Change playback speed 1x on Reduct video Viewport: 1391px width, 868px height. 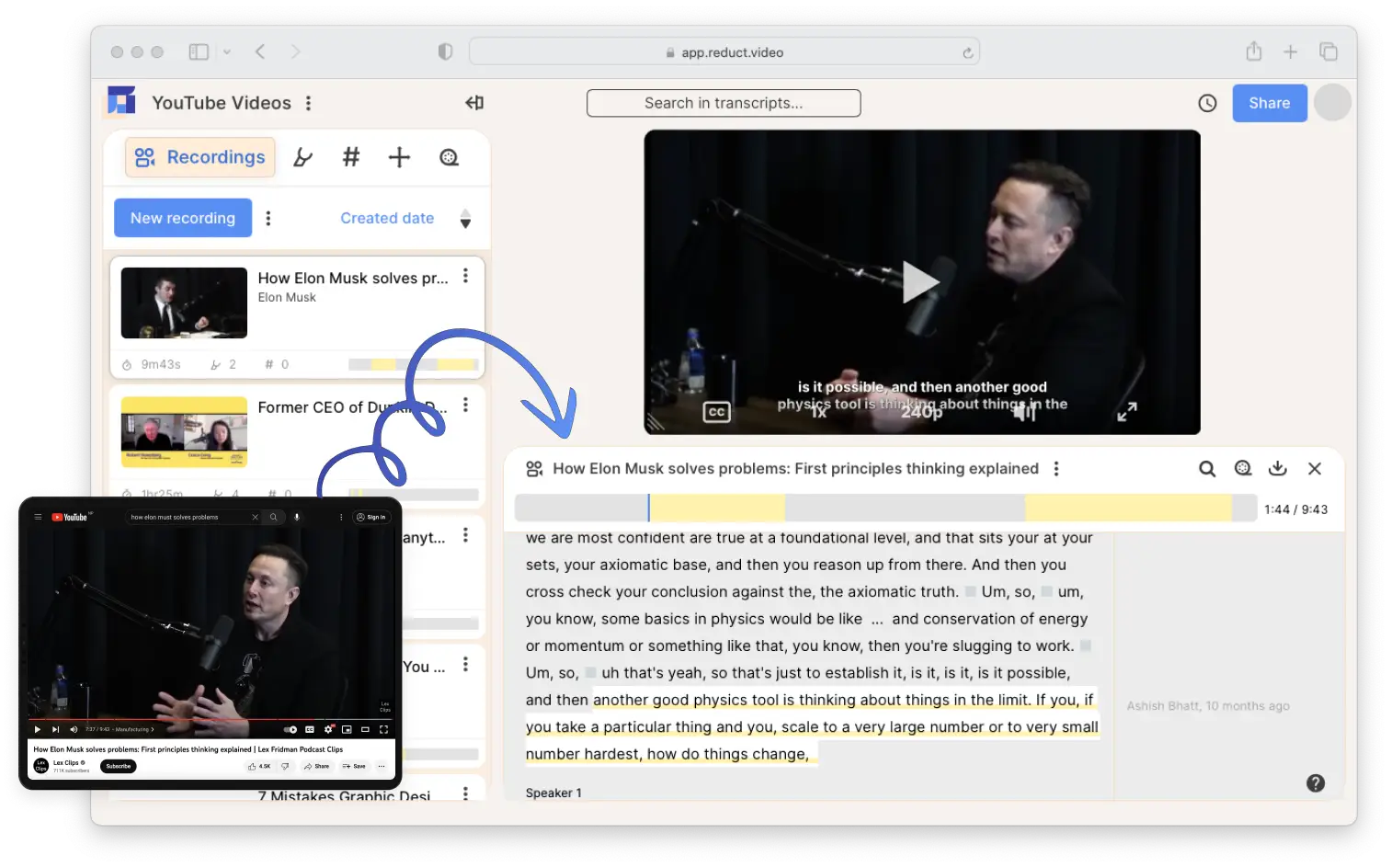[818, 412]
